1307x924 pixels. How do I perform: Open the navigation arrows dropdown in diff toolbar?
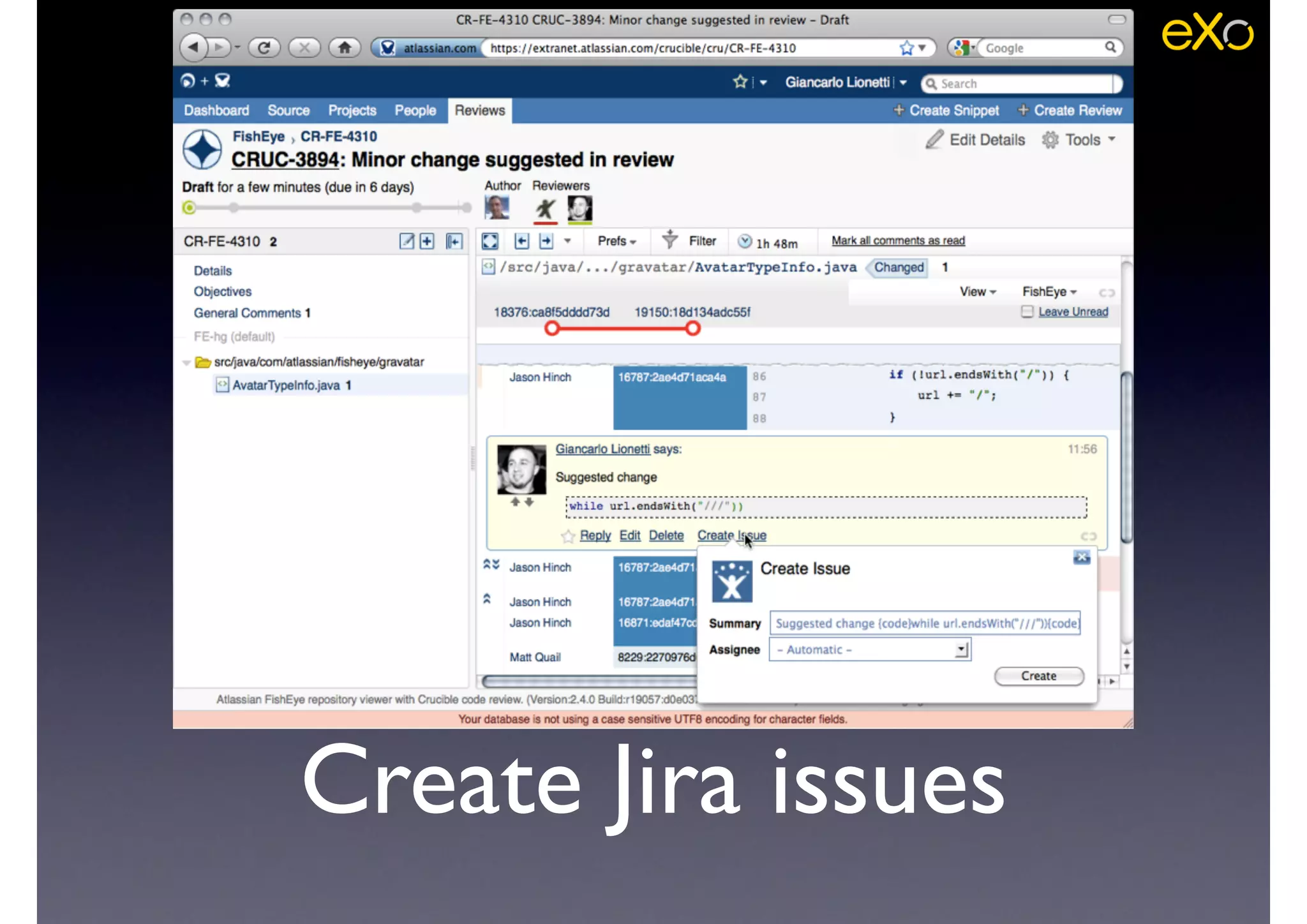(567, 241)
